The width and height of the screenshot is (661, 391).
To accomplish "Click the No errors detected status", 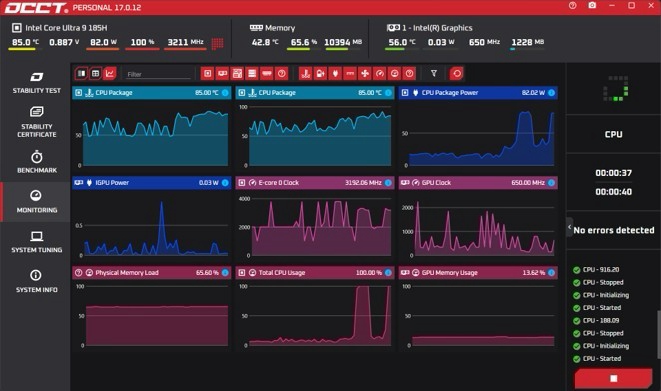I will pos(614,230).
